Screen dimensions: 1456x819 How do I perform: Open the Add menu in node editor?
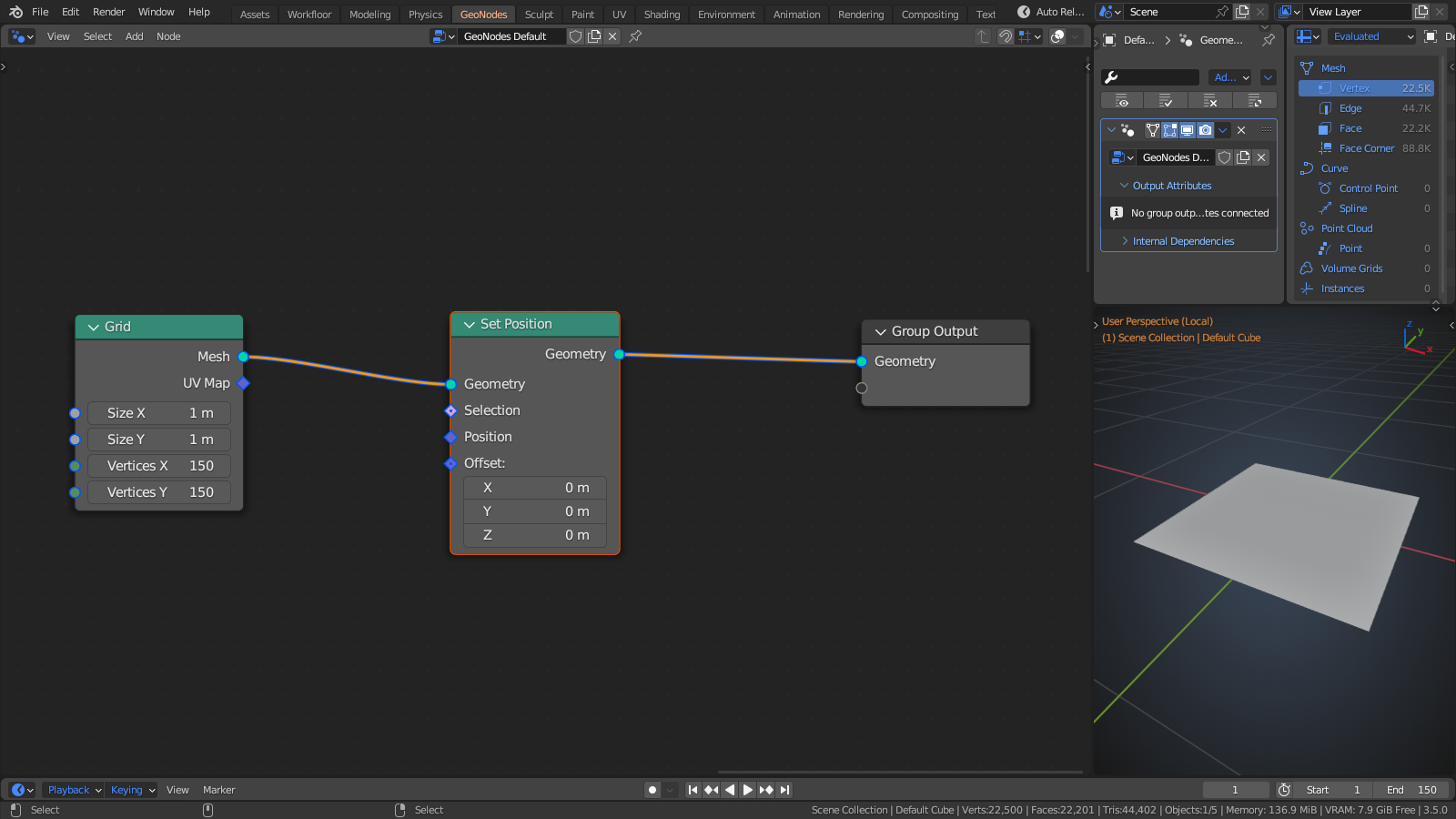pyautogui.click(x=134, y=36)
